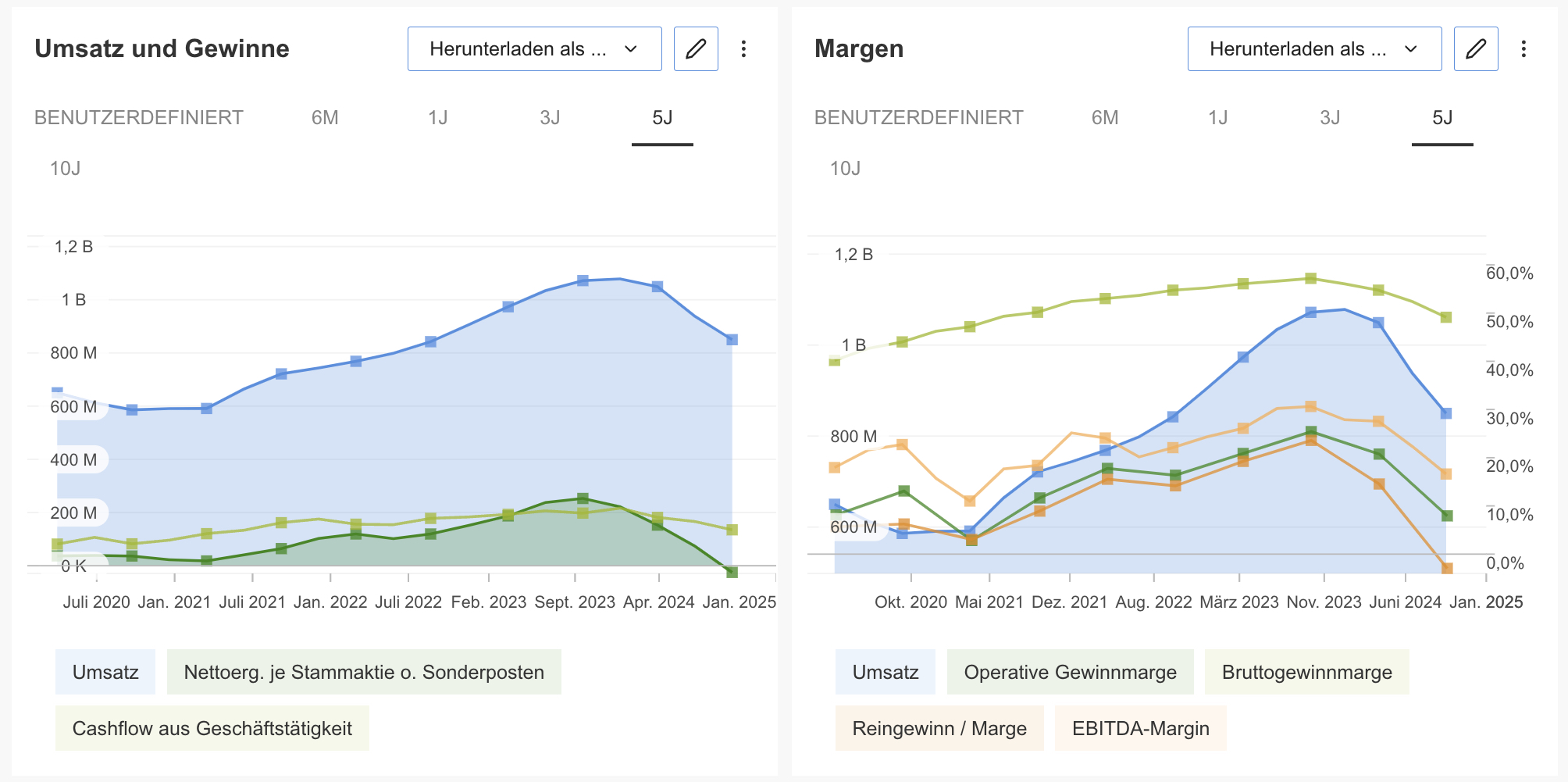Image resolution: width=1568 pixels, height=782 pixels.
Task: Select 6M range in Umsatz und Gewinne
Action: click(325, 117)
